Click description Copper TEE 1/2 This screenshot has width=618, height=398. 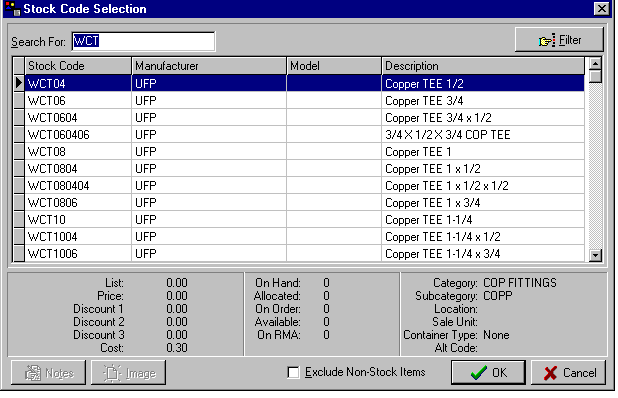(x=424, y=84)
